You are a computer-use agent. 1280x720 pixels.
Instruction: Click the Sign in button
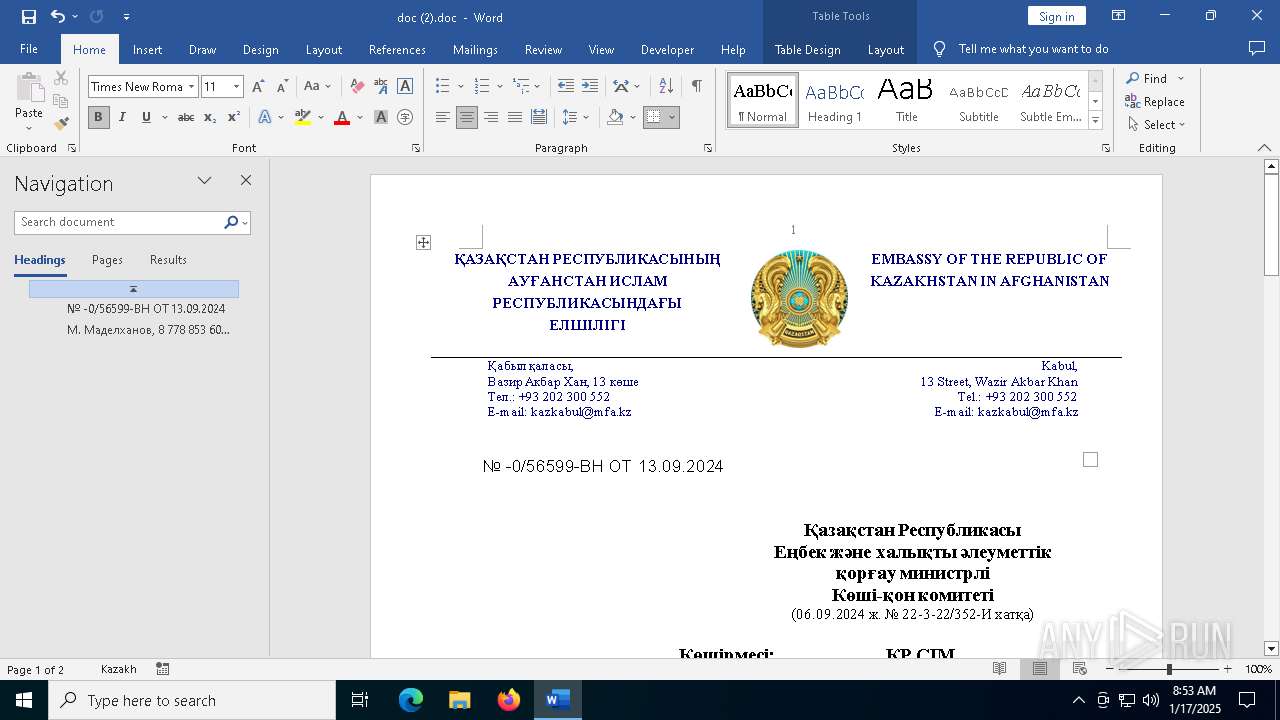coord(1056,16)
